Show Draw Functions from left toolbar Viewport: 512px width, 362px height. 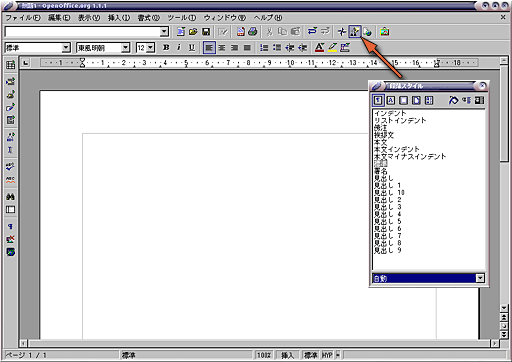tap(10, 107)
